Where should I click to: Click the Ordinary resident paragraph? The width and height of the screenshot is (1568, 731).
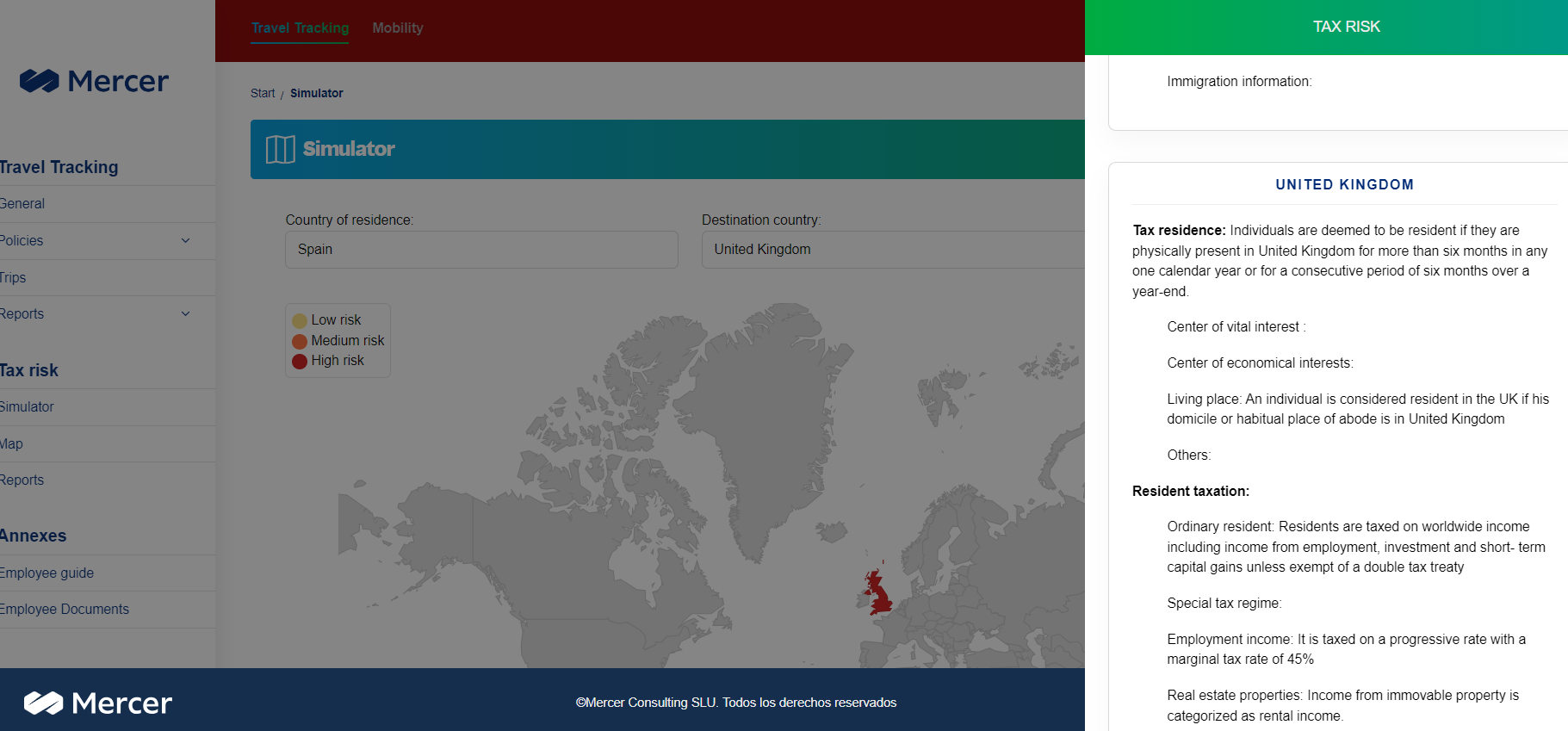pos(1356,547)
